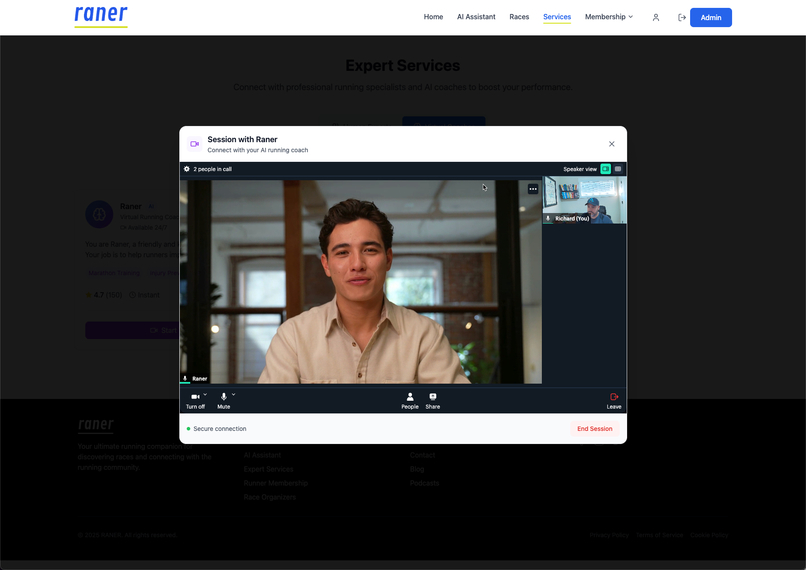Viewport: 806px width, 570px height.
Task: Click the purple video camera session icon
Action: pyautogui.click(x=194, y=144)
